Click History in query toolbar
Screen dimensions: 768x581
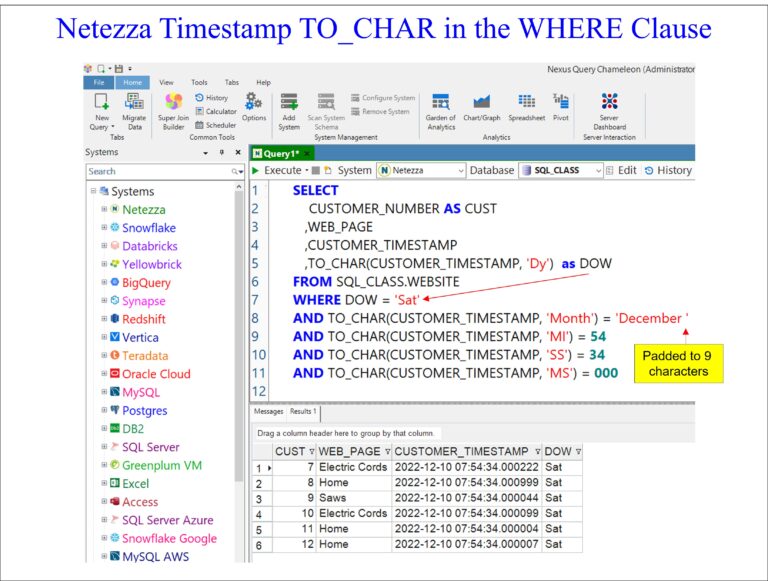coord(669,170)
